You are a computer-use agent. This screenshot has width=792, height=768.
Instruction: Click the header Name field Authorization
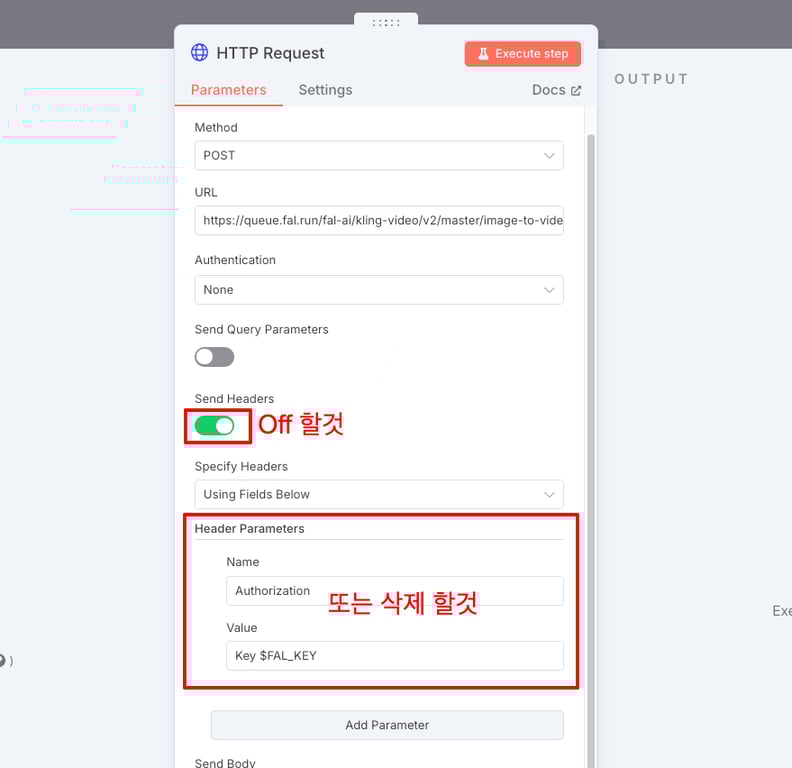[x=394, y=591]
